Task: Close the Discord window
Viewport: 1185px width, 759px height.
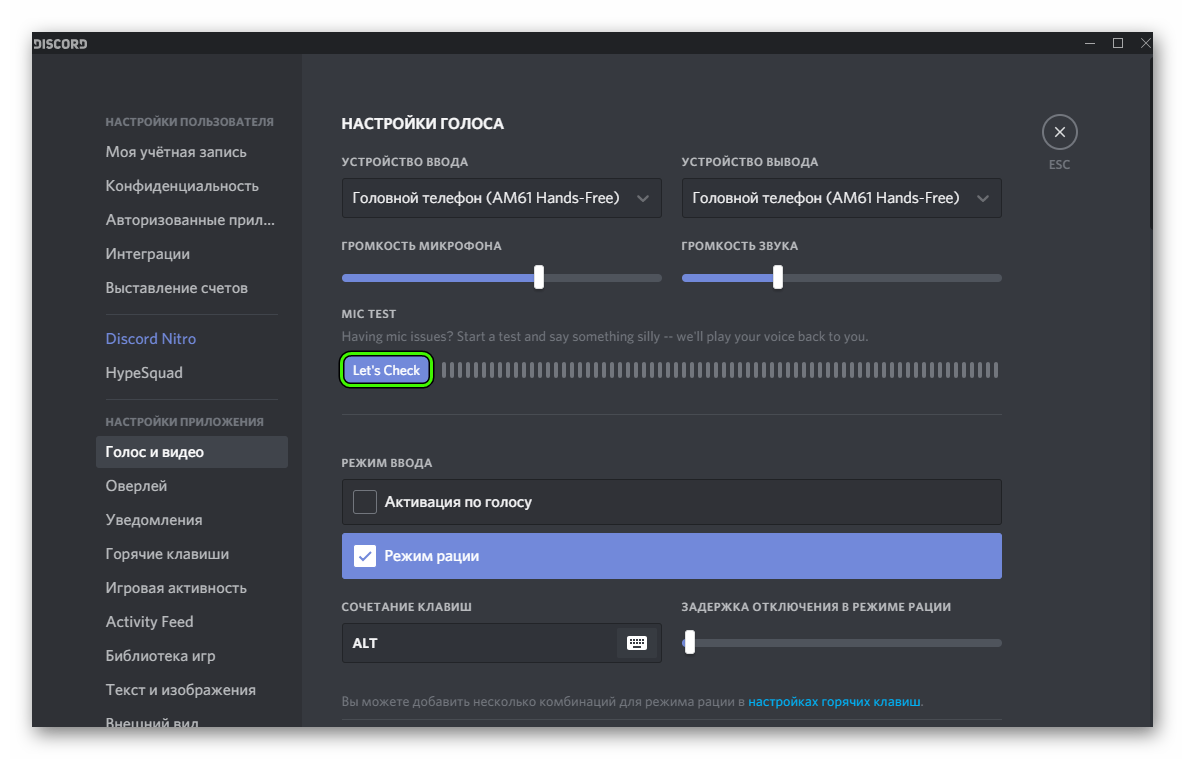Action: (1145, 43)
